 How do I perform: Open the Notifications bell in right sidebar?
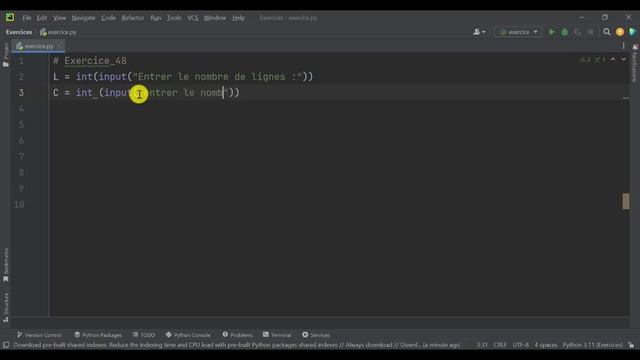pyautogui.click(x=635, y=48)
